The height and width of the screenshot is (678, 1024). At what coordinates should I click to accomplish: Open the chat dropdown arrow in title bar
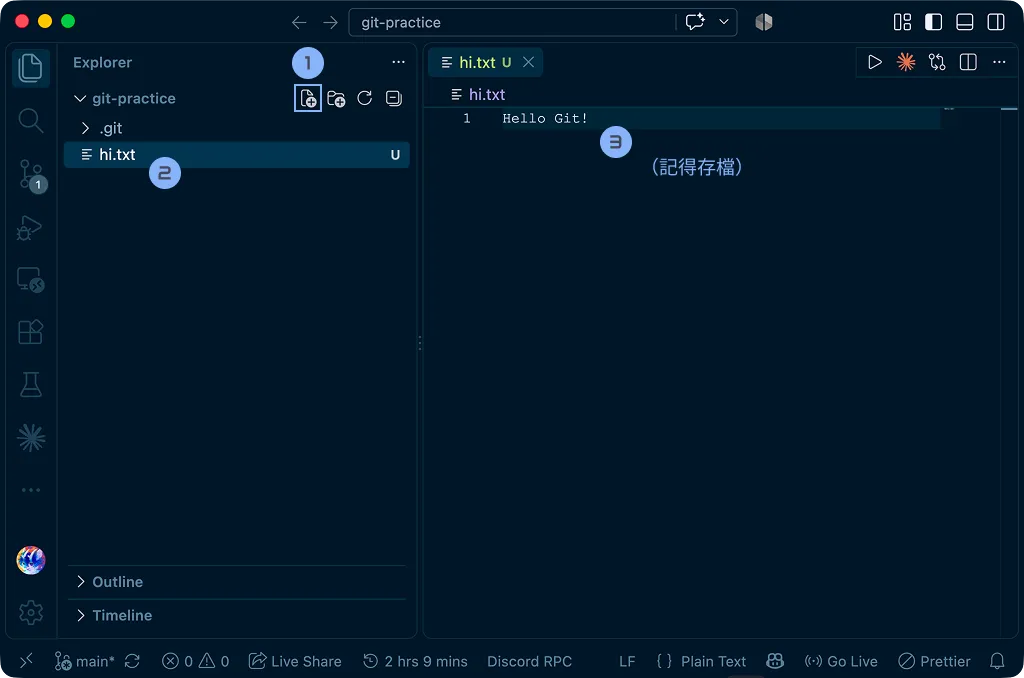click(x=724, y=22)
